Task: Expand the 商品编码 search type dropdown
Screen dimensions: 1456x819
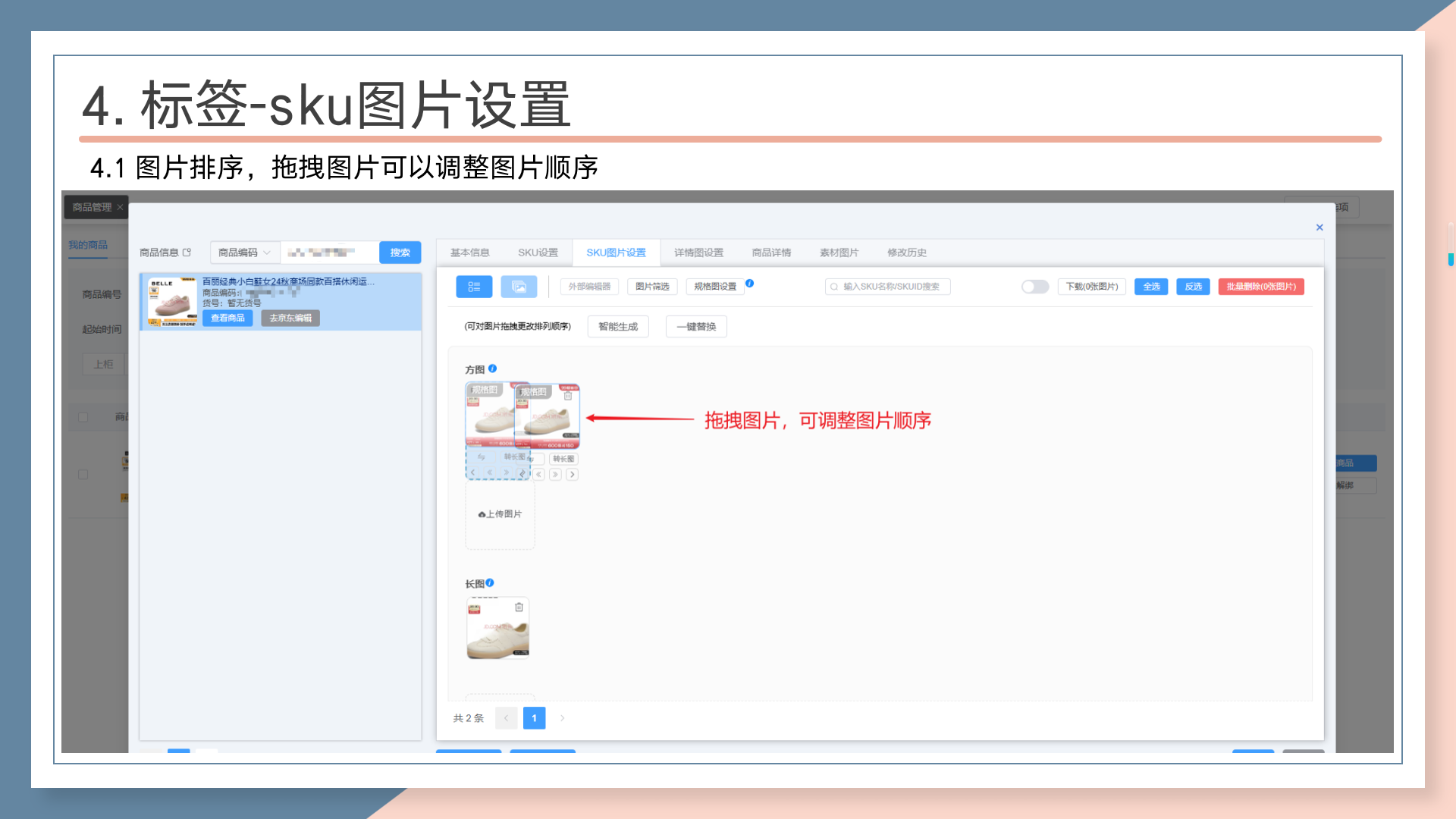Action: (245, 253)
